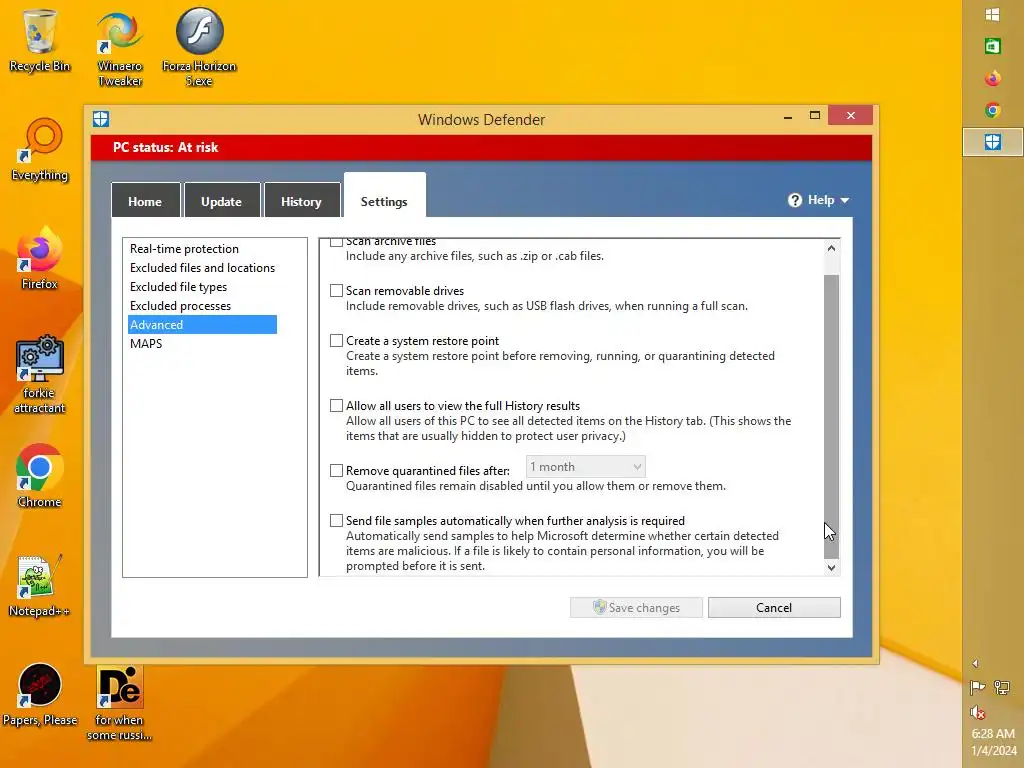
Task: Expand the Help menu arrow
Action: pyautogui.click(x=845, y=200)
